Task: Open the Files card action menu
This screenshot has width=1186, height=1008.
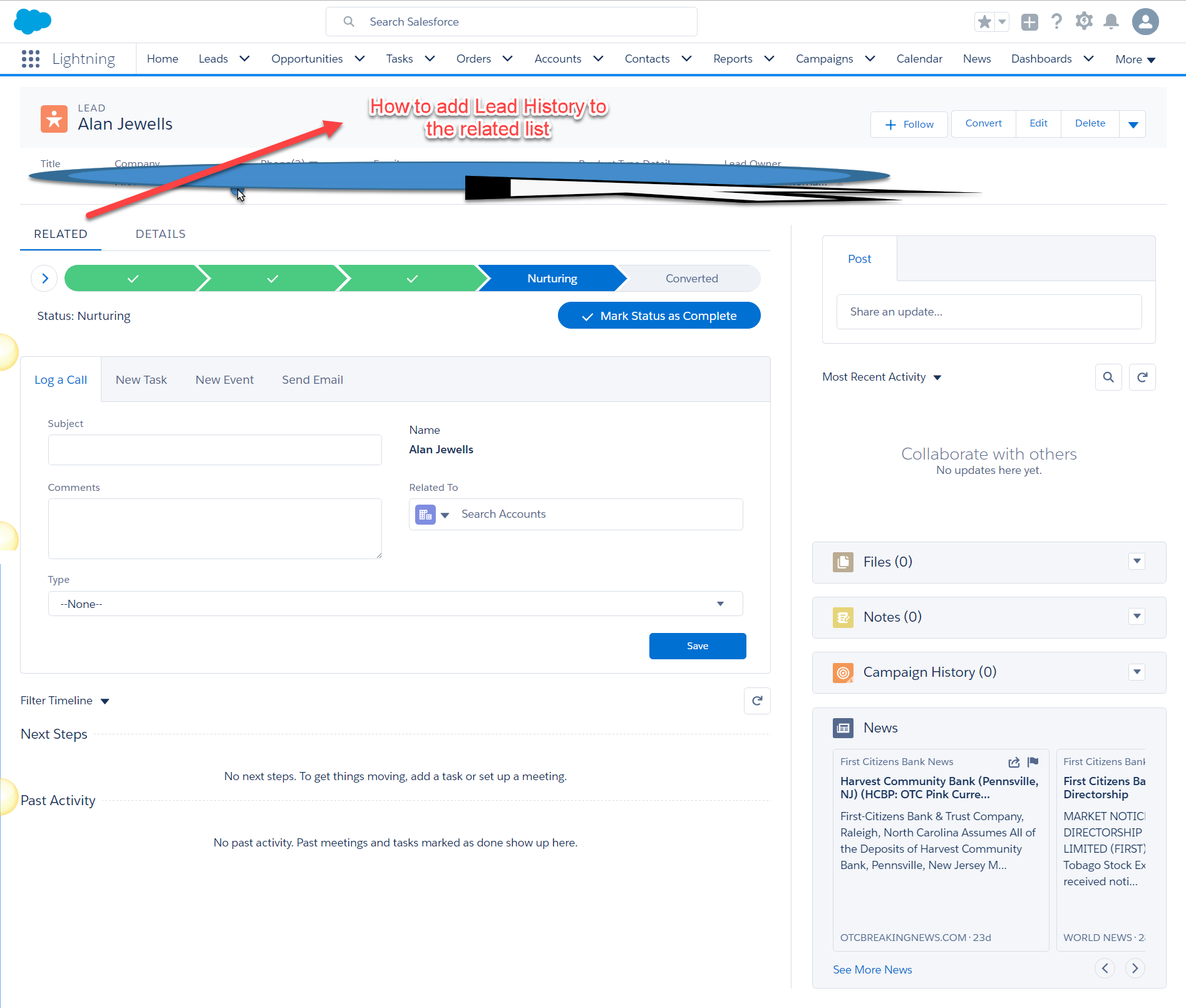Action: pos(1137,561)
